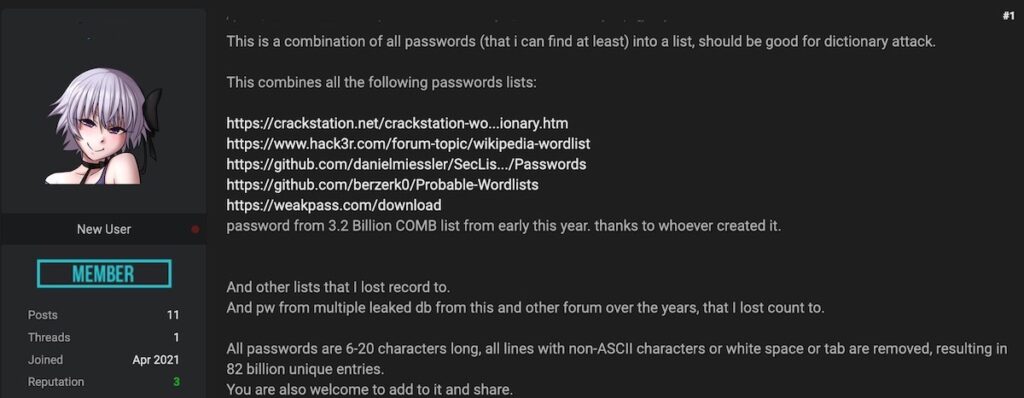Click the first line of post text
This screenshot has width=1024, height=398.
[581, 42]
